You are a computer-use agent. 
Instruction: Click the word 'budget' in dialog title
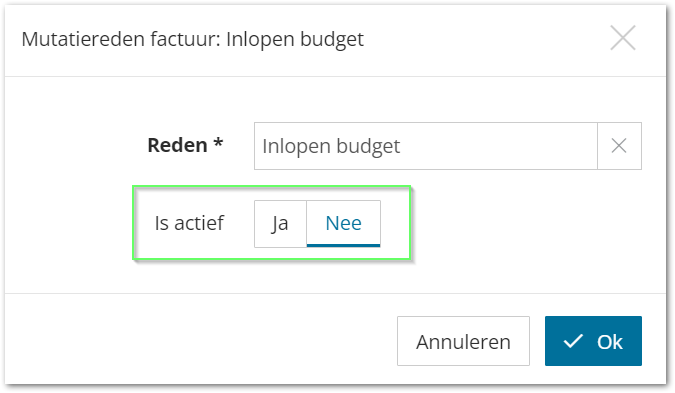(332, 40)
